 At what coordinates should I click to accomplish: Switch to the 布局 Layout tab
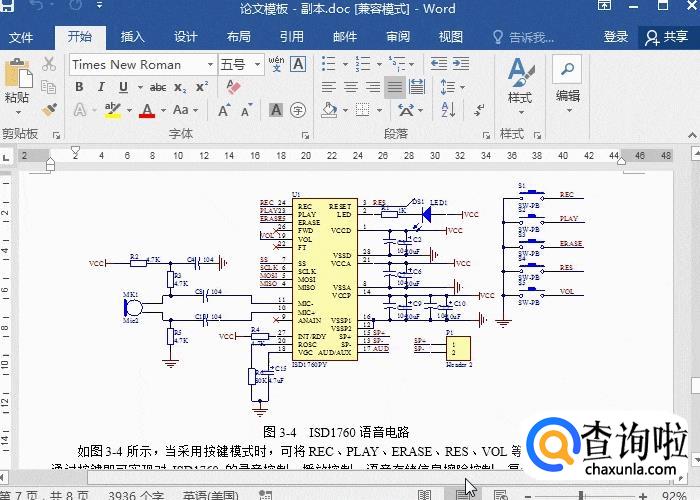(238, 37)
